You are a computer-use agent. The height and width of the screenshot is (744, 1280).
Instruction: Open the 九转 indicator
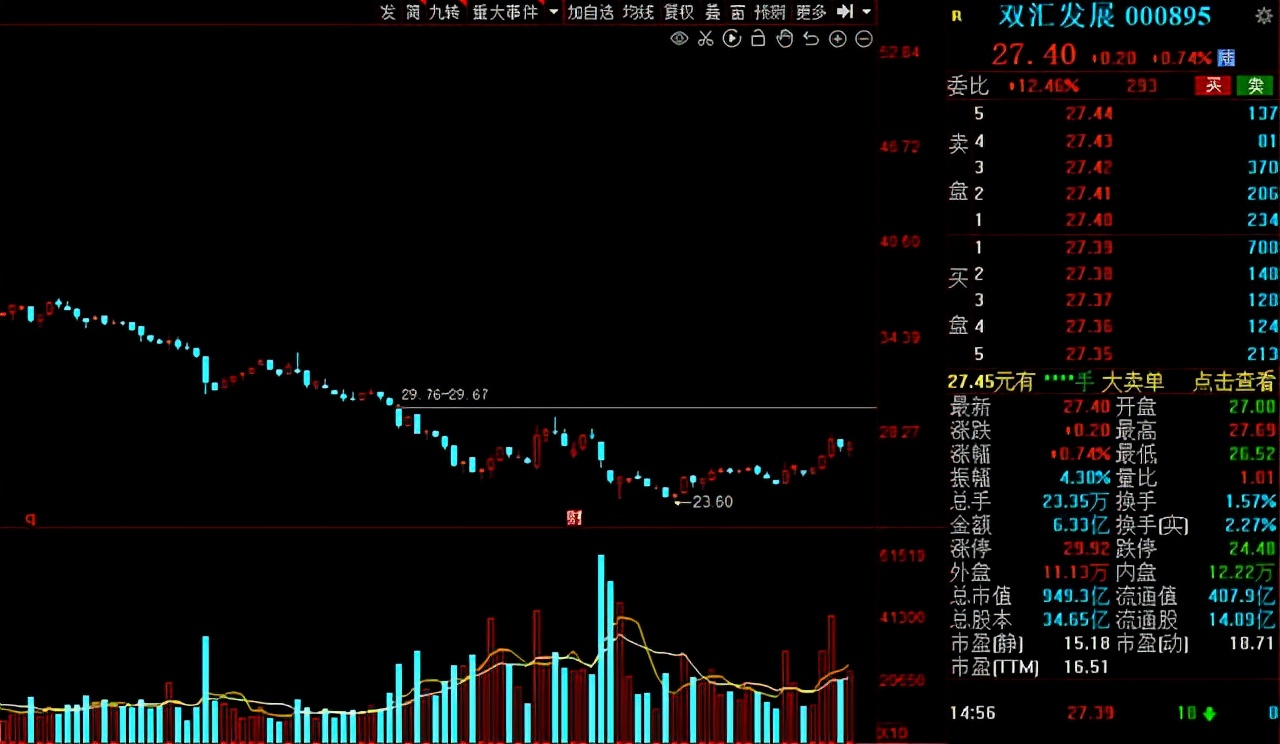(x=445, y=12)
